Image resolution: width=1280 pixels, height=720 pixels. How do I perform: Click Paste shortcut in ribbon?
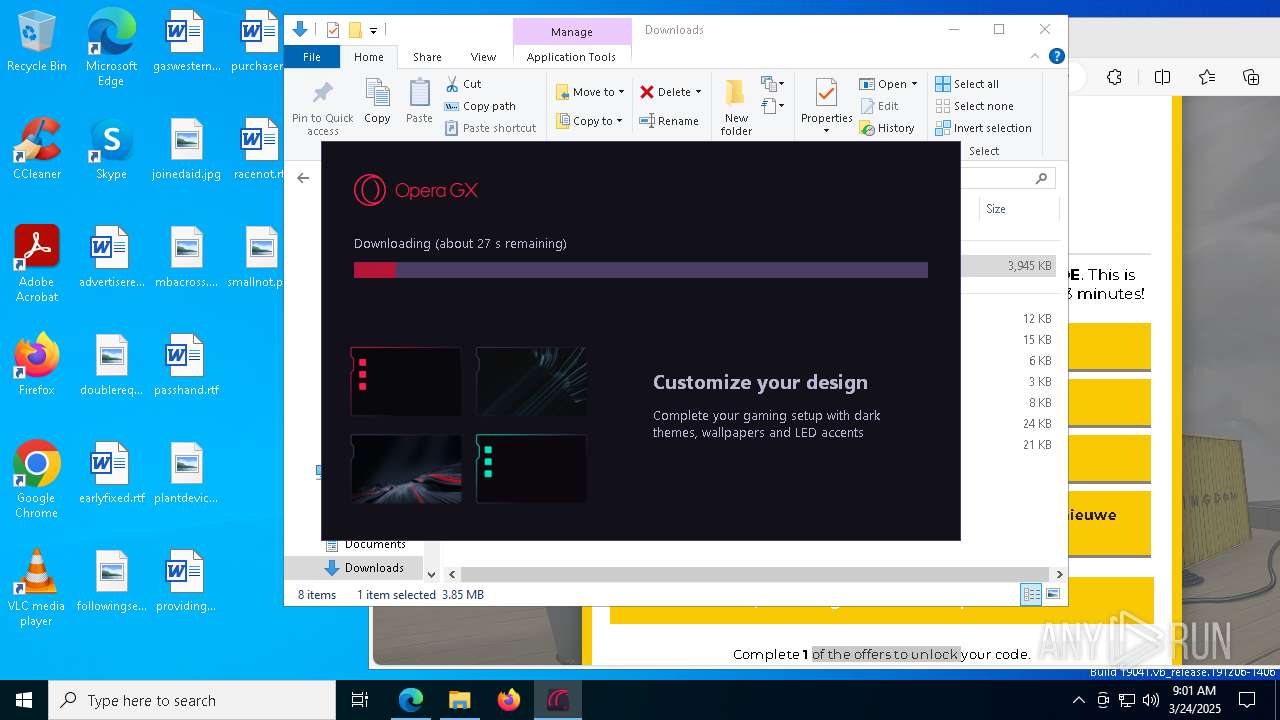(491, 128)
